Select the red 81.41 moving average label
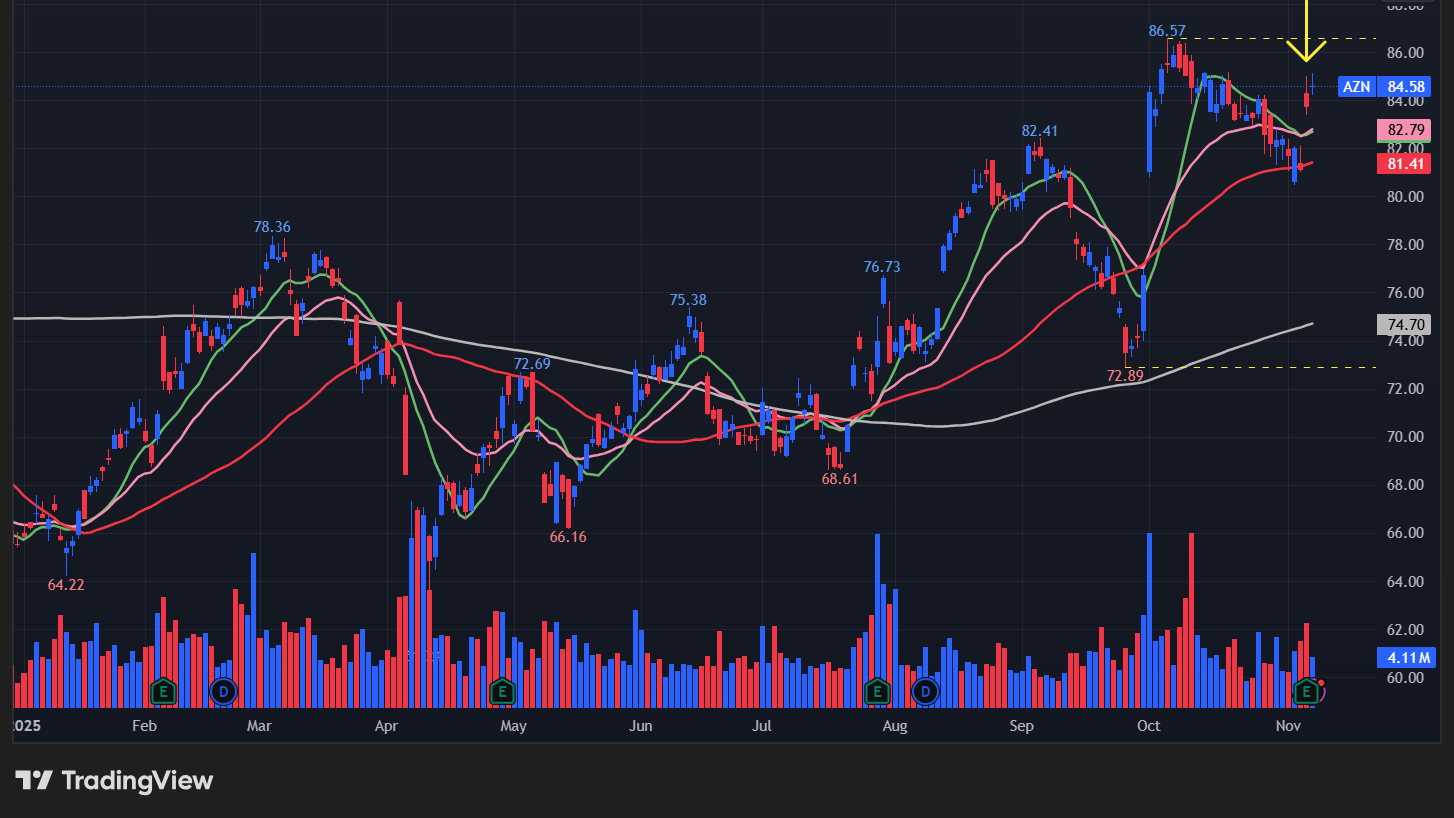Image resolution: width=1454 pixels, height=818 pixels. click(x=1405, y=163)
